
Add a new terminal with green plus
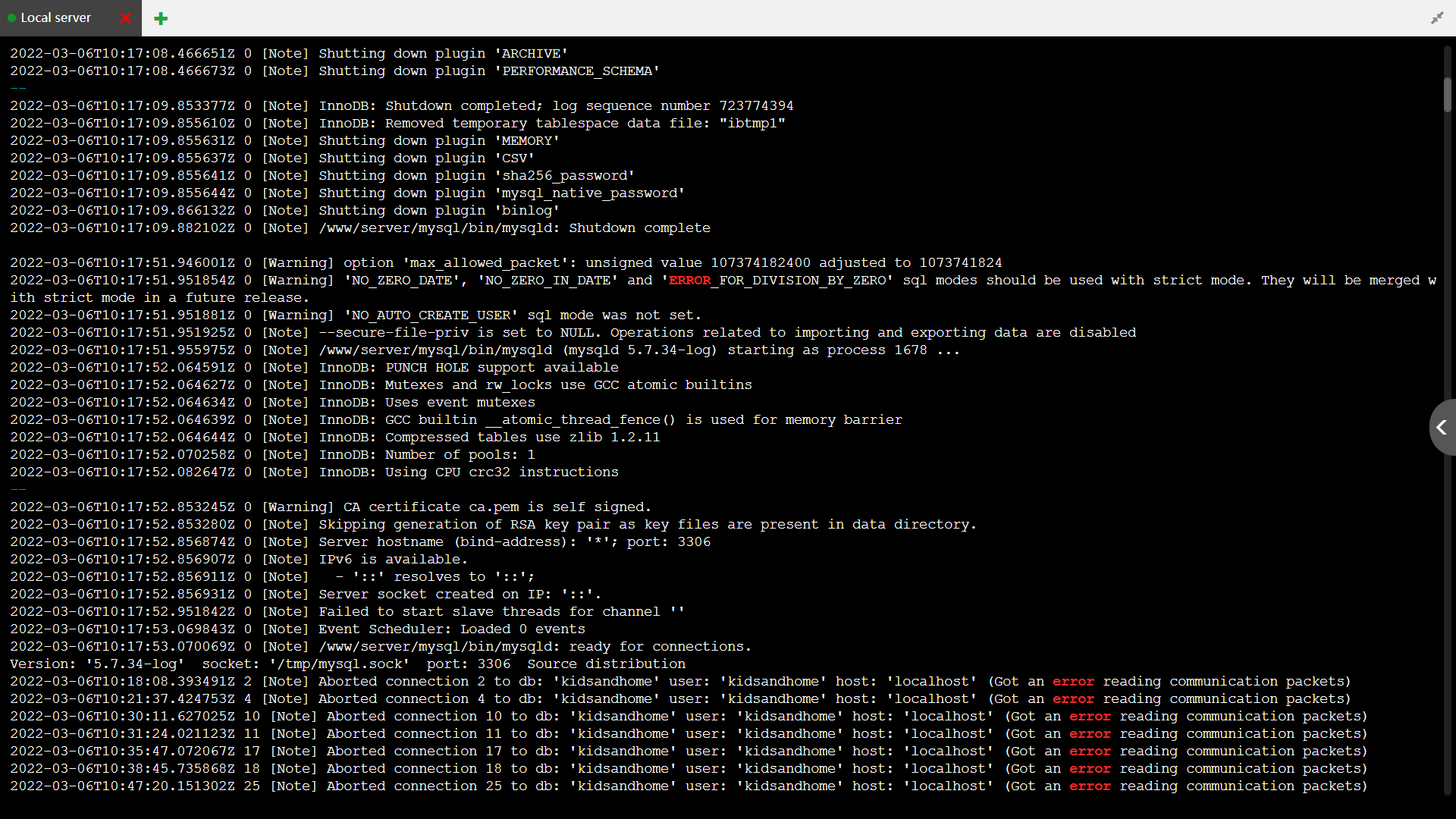point(161,18)
